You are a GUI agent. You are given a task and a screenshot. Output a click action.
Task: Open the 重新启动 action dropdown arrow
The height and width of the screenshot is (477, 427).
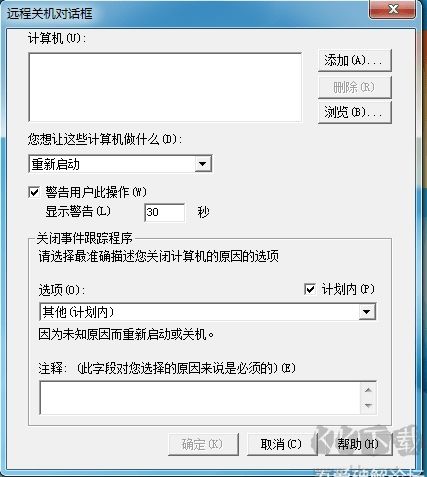202,164
